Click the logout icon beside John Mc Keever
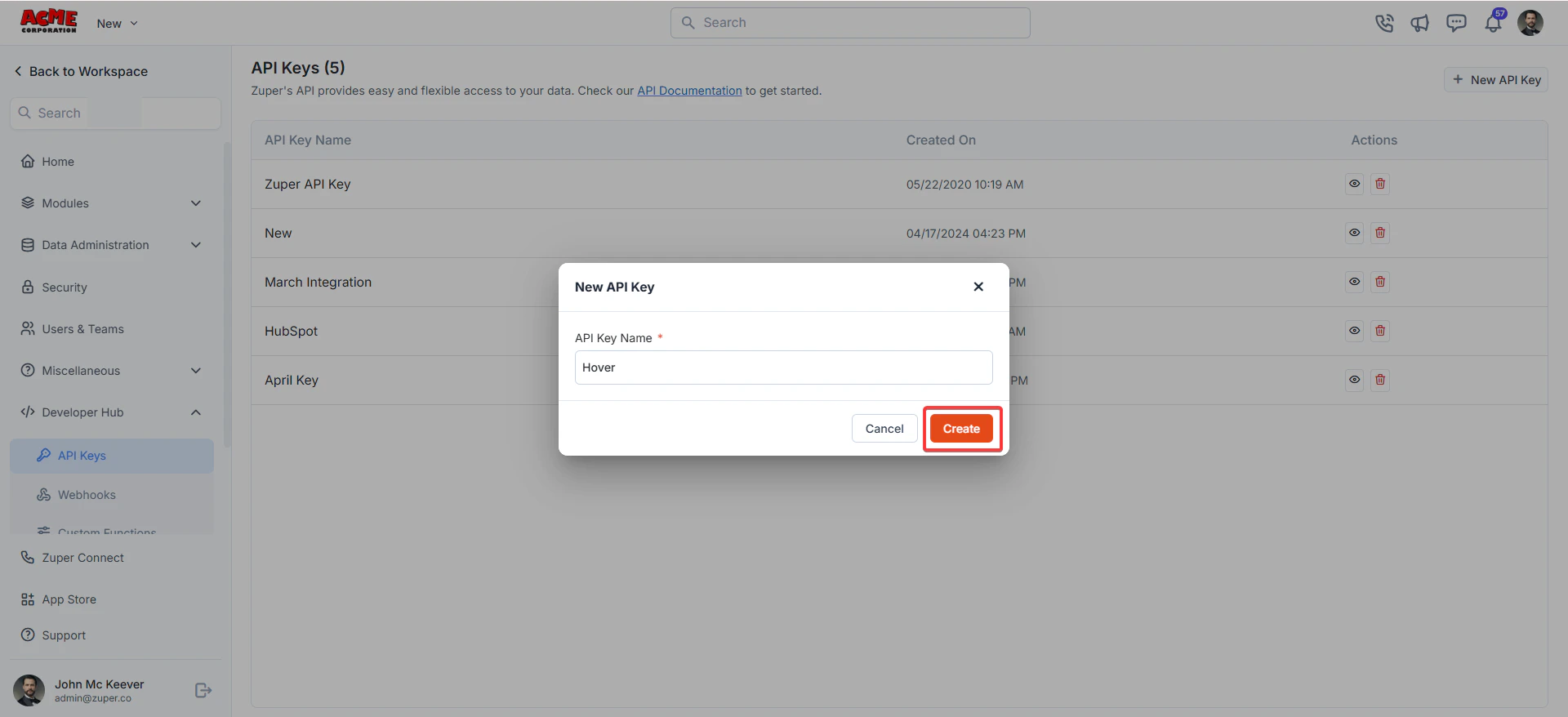Viewport: 1568px width, 717px height. 203,691
